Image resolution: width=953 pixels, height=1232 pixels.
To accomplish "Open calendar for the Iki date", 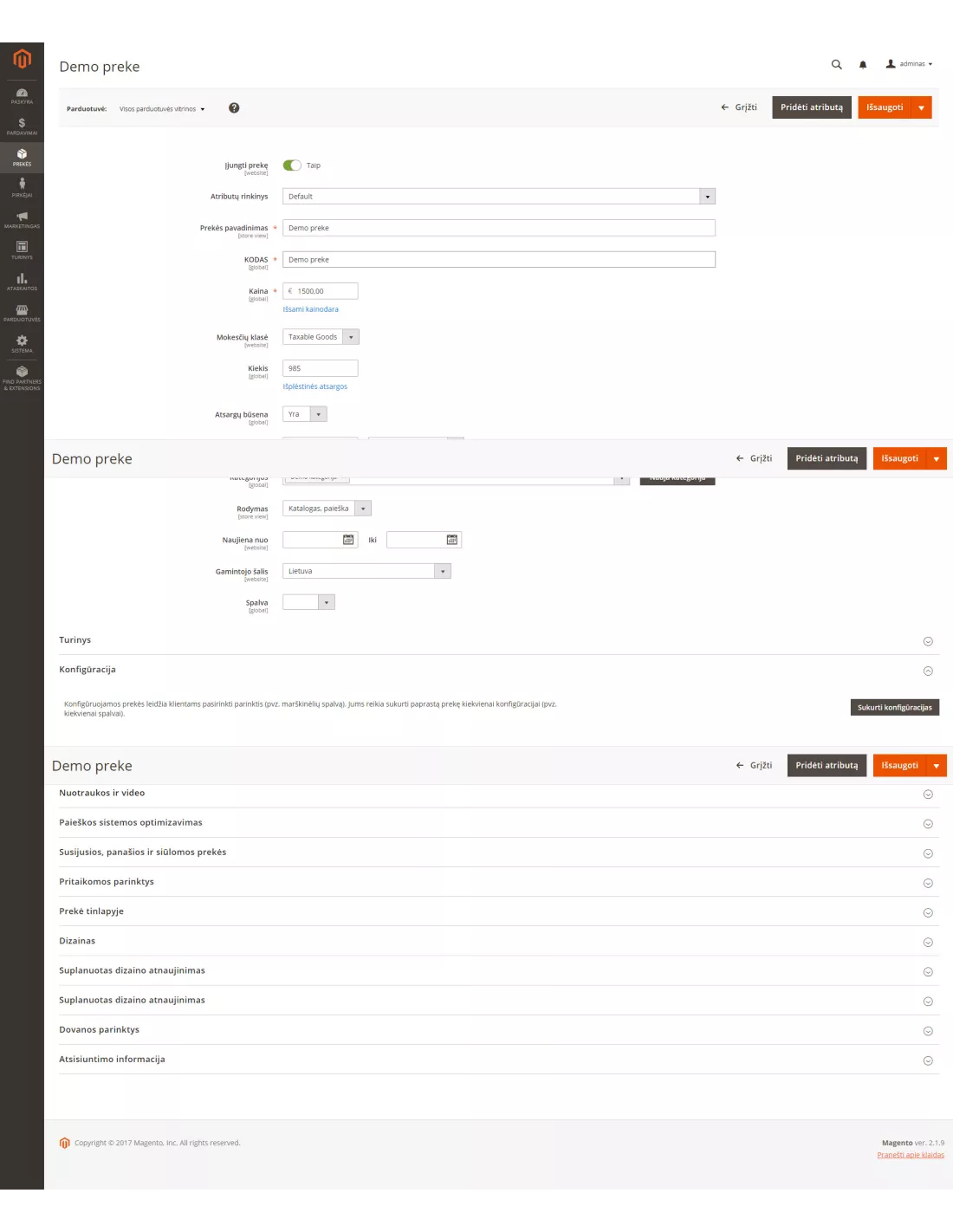I will [452, 540].
